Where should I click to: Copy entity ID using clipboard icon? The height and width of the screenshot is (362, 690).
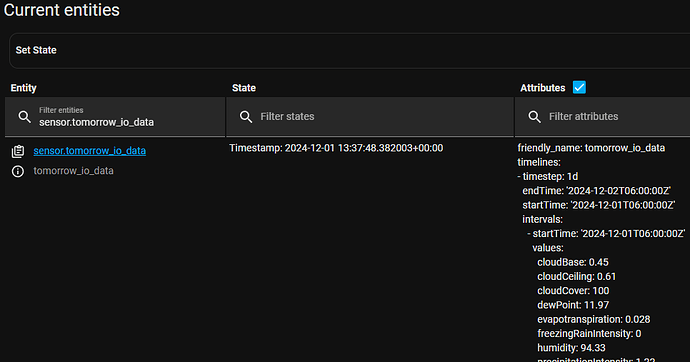click(x=18, y=151)
